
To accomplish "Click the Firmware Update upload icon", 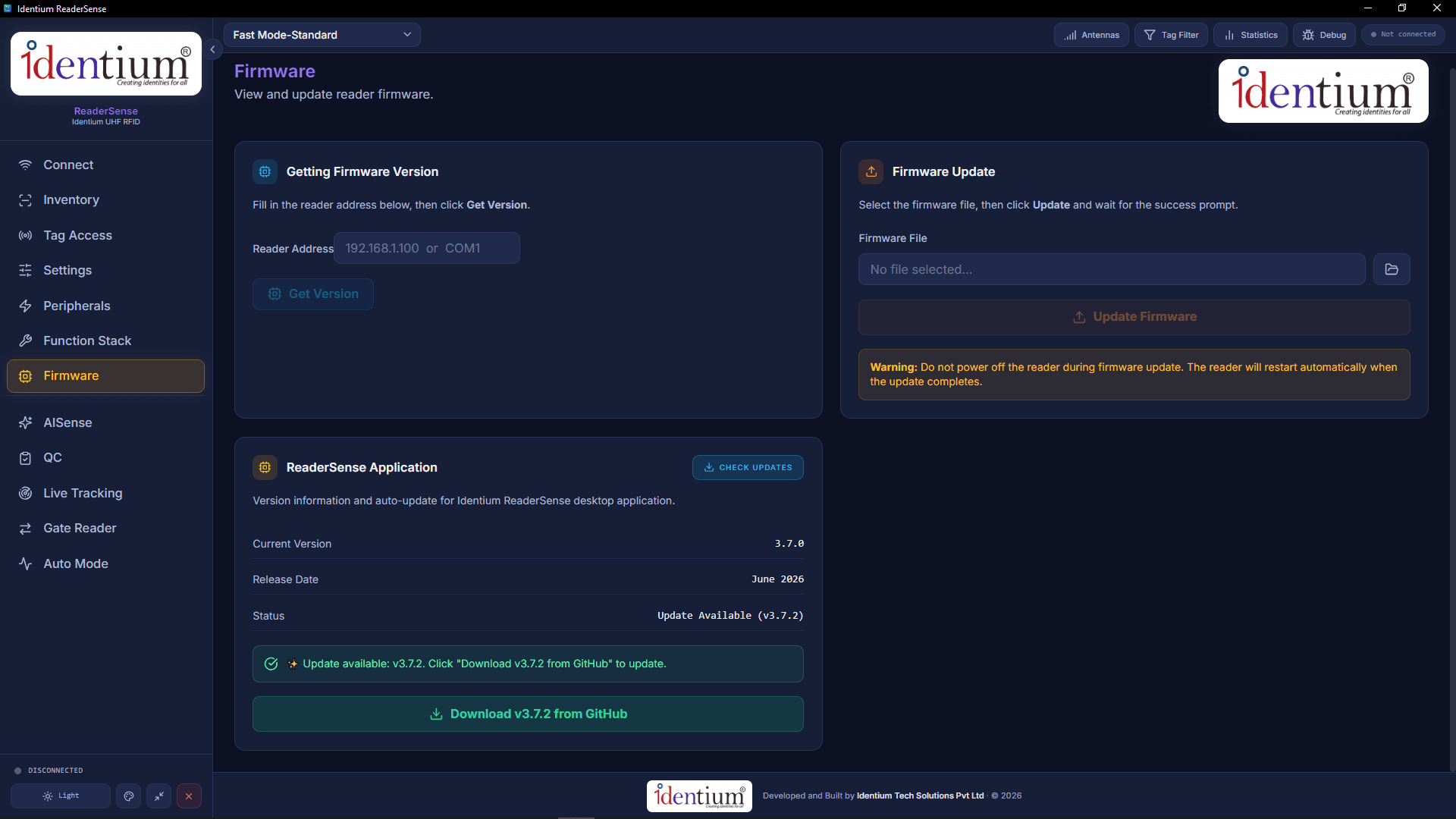I will pyautogui.click(x=871, y=172).
